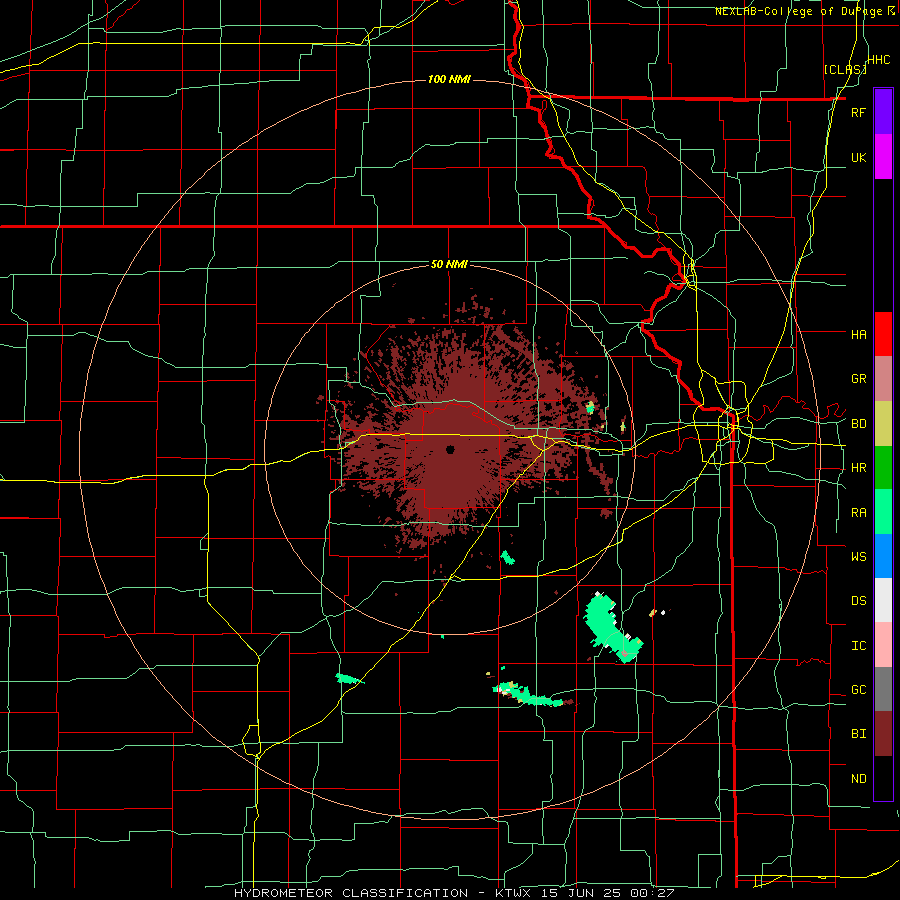Screen dimensions: 900x900
Task: Click the WS blue legend swatch
Action: point(883,556)
